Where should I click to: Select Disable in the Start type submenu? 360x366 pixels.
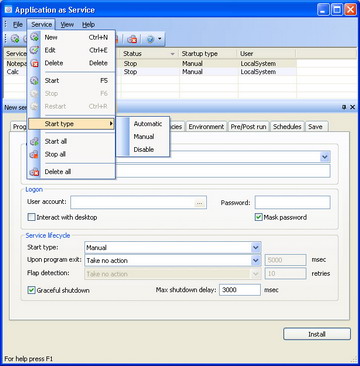pyautogui.click(x=143, y=149)
